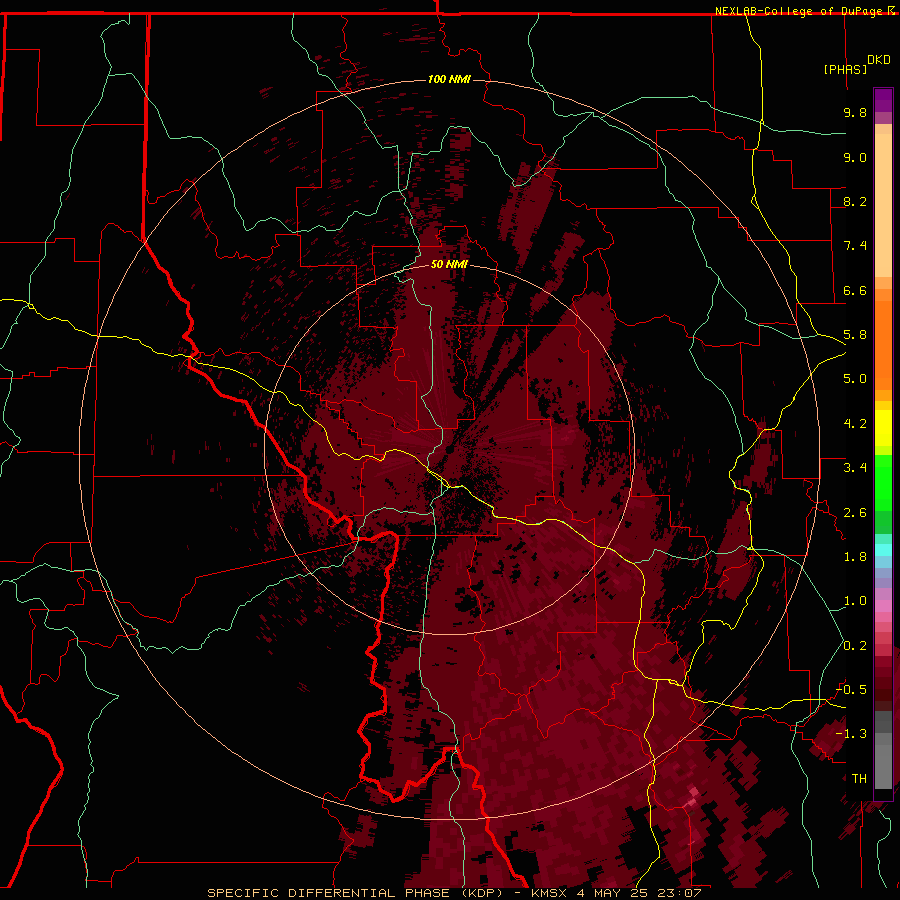Click the TH threshold label on scale
Screen dimensions: 900x900
tap(859, 779)
